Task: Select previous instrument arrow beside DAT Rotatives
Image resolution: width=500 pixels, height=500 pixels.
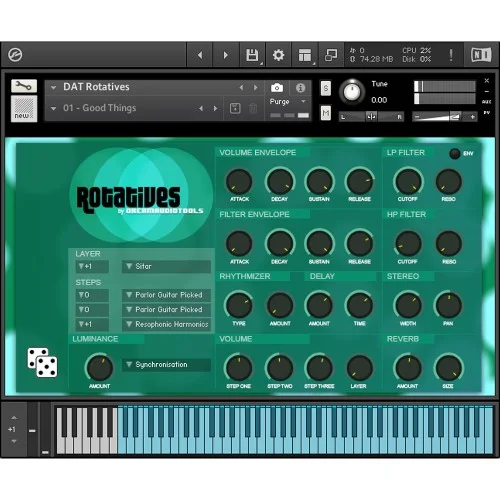Action: (x=241, y=88)
